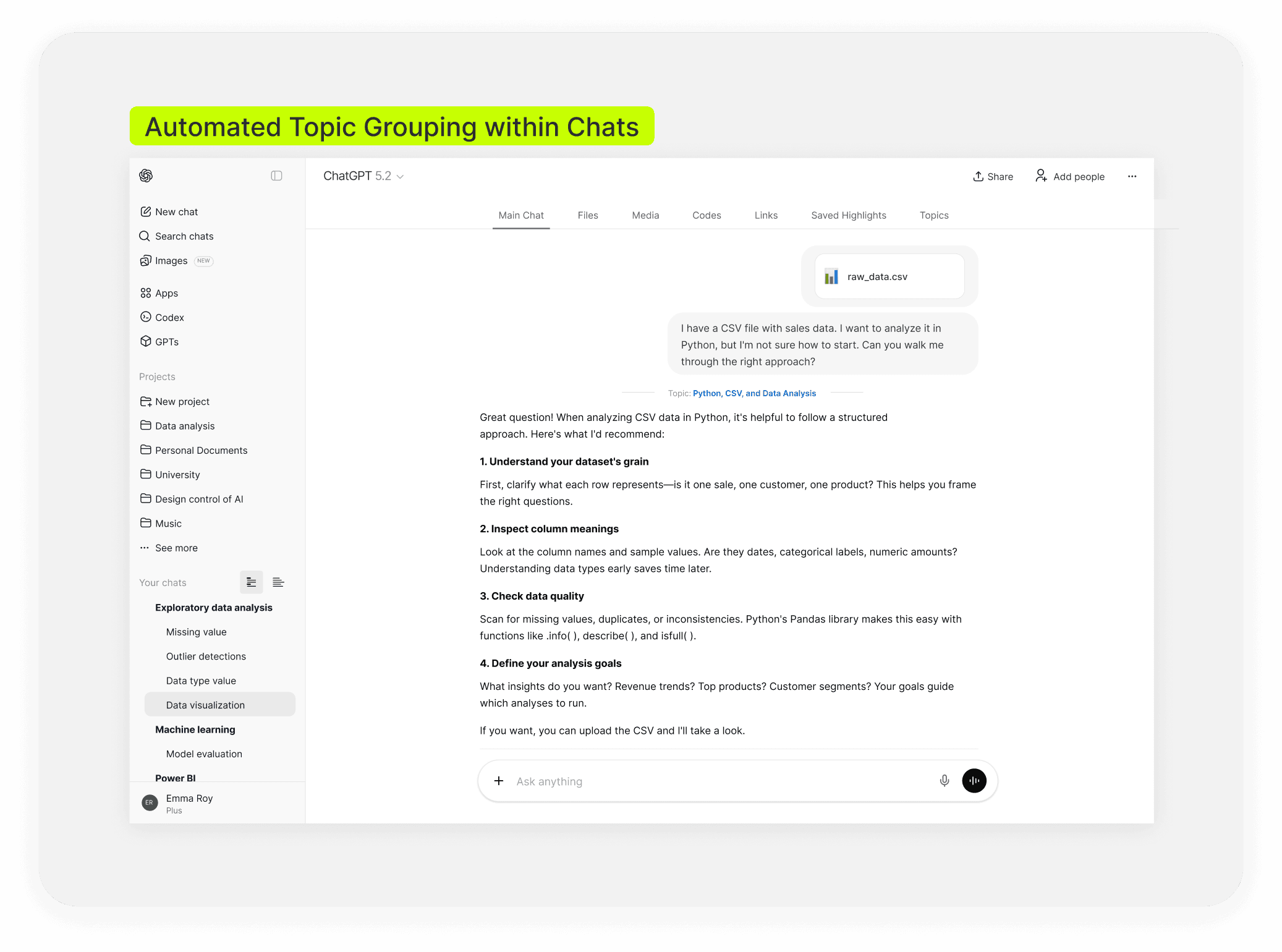This screenshot has height=952, width=1282.
Task: Click the Share button
Action: coord(993,177)
